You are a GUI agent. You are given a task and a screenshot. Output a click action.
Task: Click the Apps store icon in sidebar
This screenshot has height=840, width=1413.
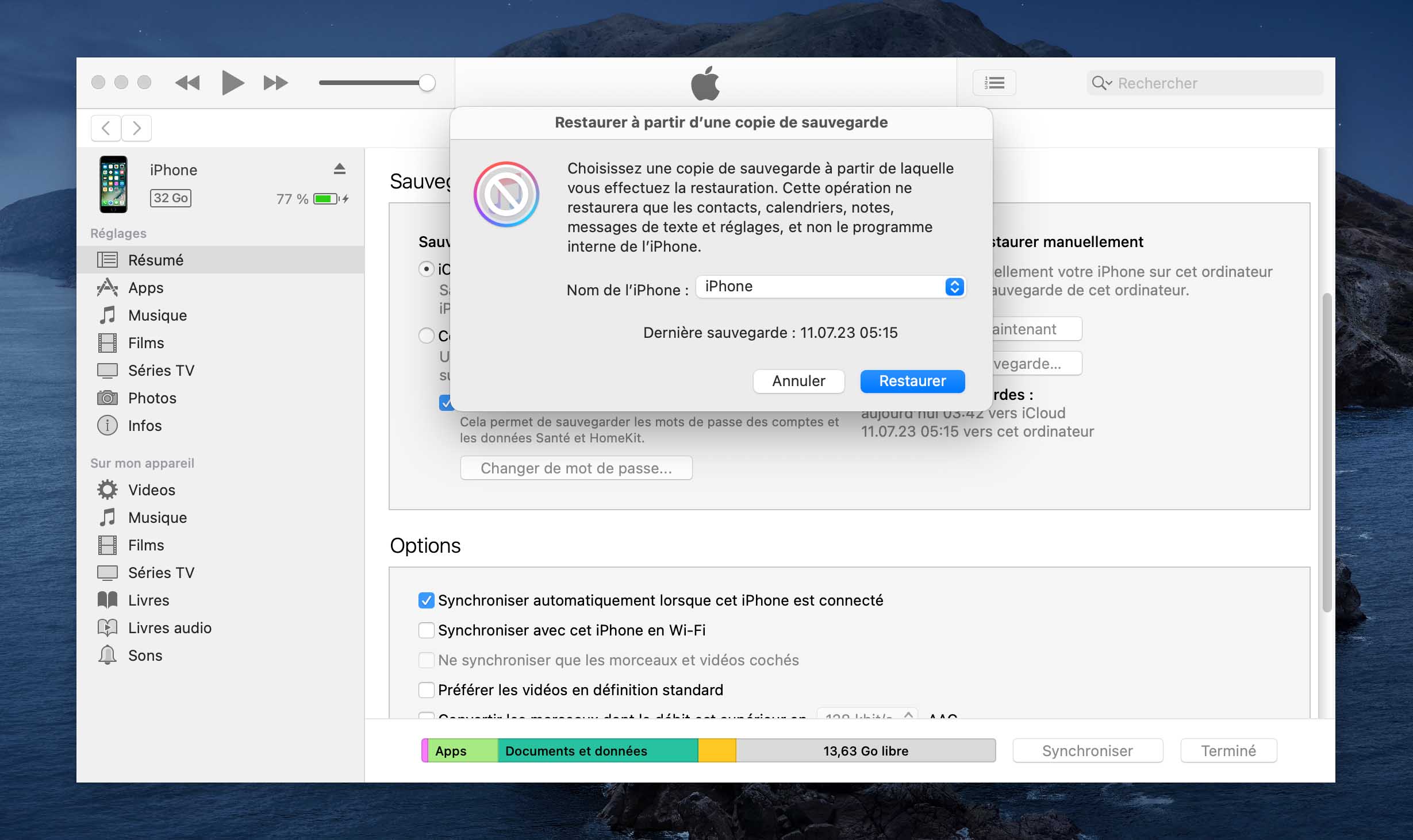107,287
